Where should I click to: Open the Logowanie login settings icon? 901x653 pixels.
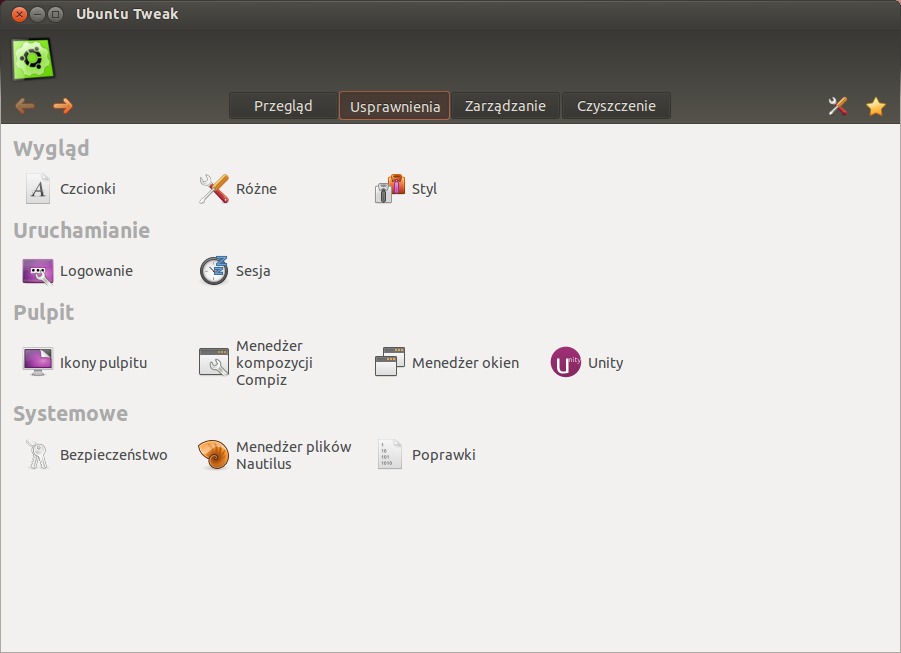click(38, 271)
